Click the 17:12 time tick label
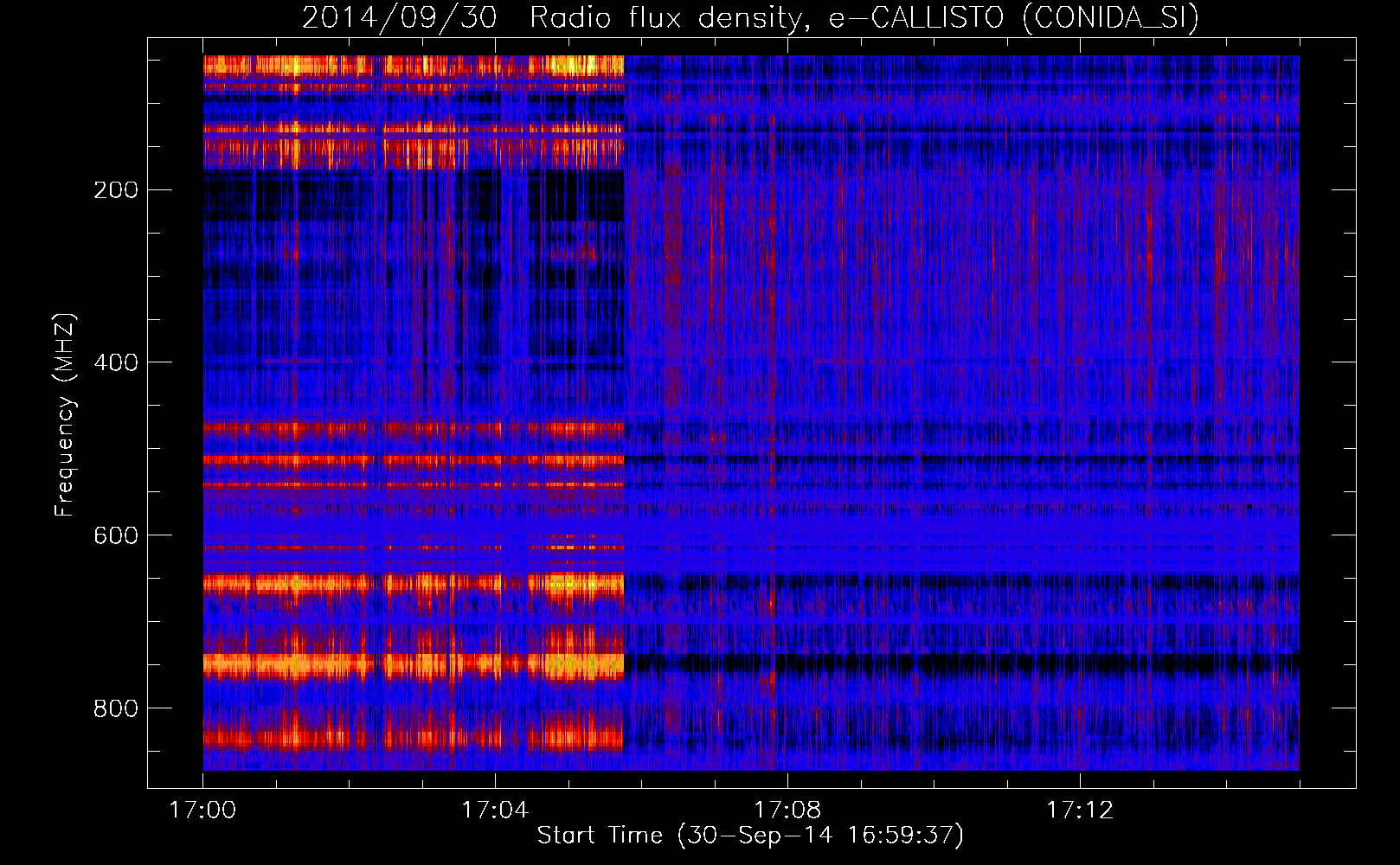Image resolution: width=1400 pixels, height=865 pixels. point(1080,810)
